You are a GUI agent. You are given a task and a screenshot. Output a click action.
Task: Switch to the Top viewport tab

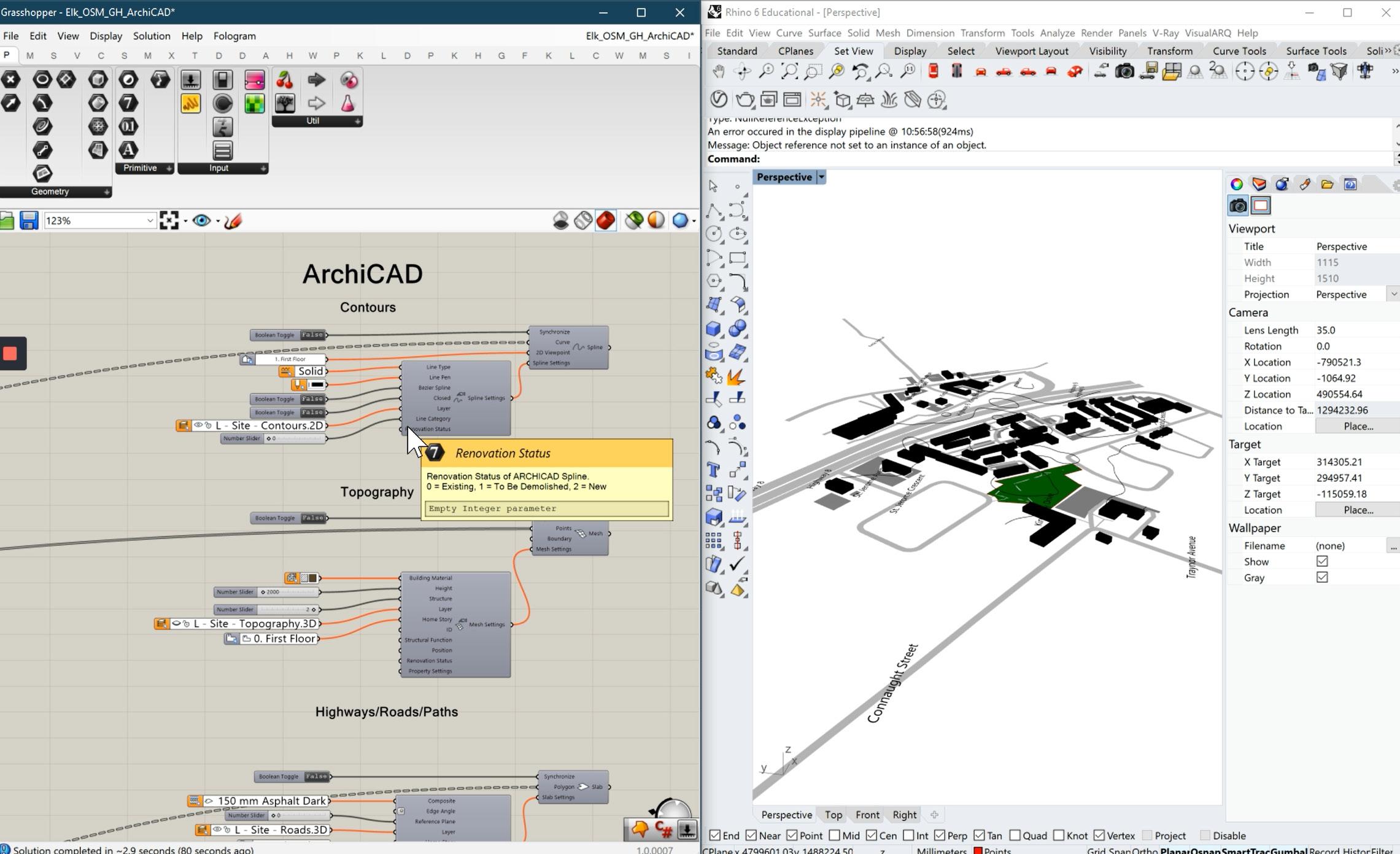833,815
